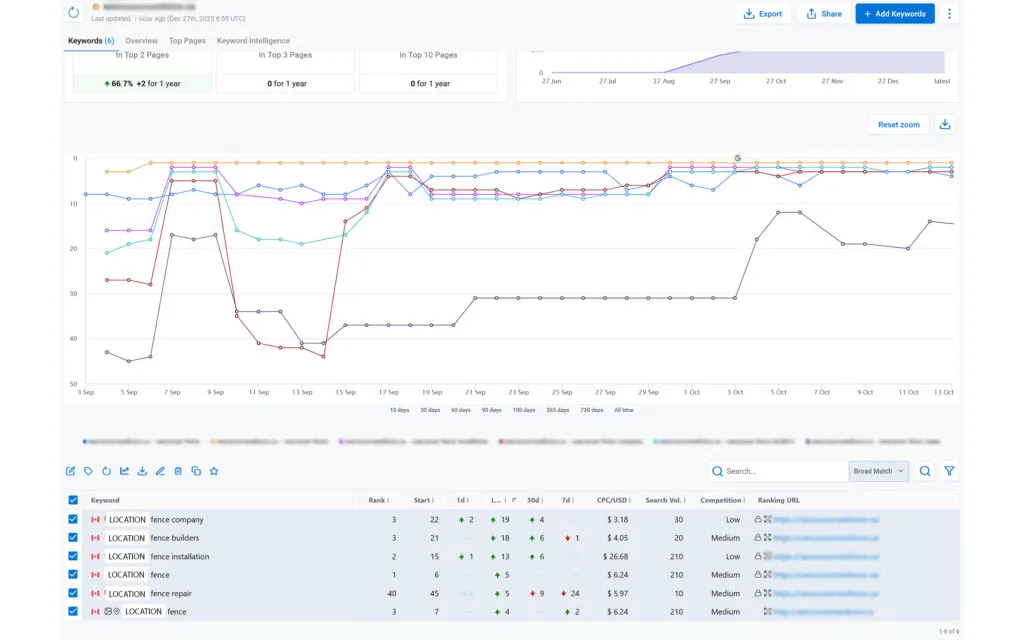Click the lock icon in fence builders row

pyautogui.click(x=758, y=537)
